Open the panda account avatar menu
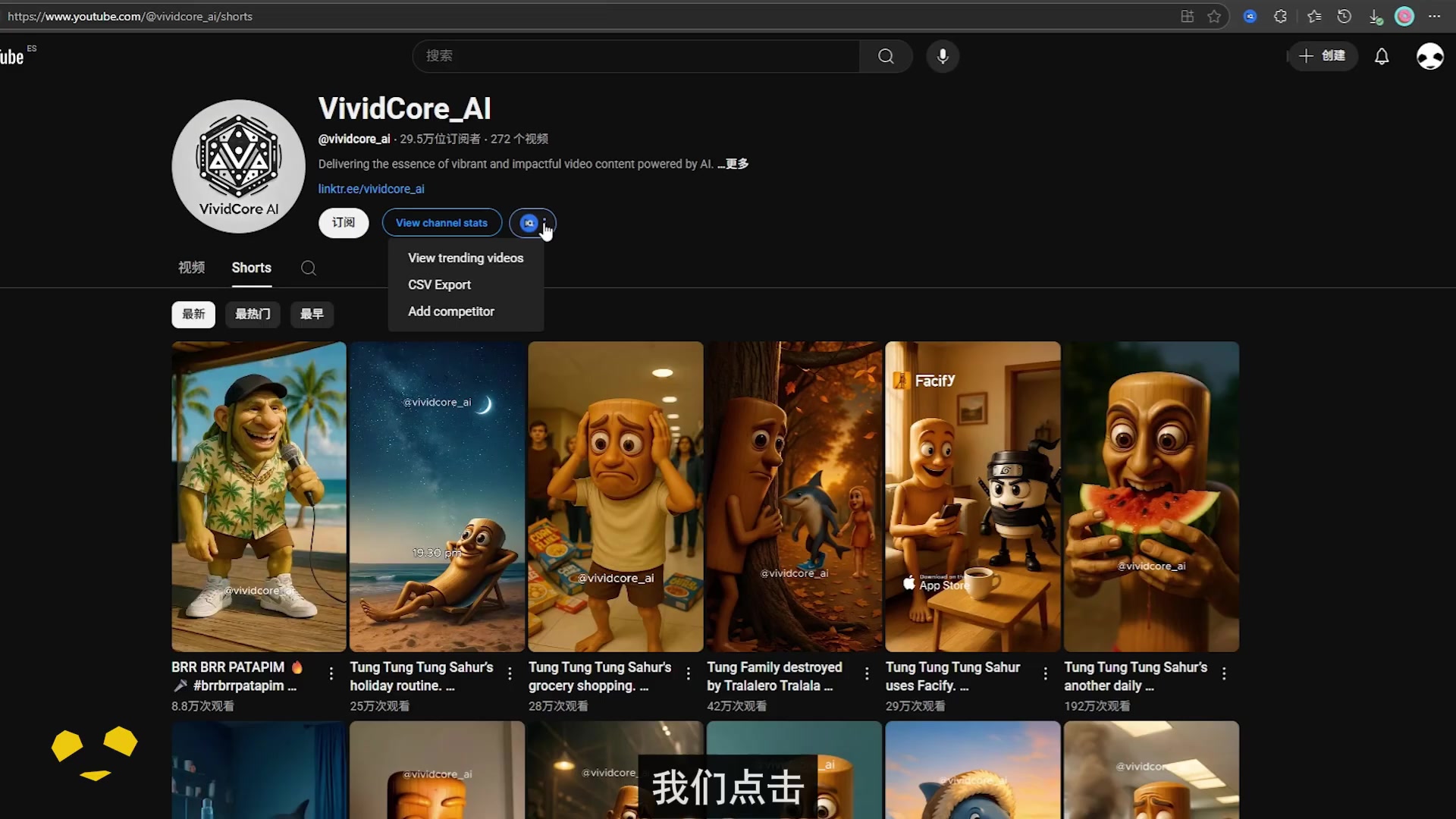This screenshot has height=819, width=1456. [1430, 56]
